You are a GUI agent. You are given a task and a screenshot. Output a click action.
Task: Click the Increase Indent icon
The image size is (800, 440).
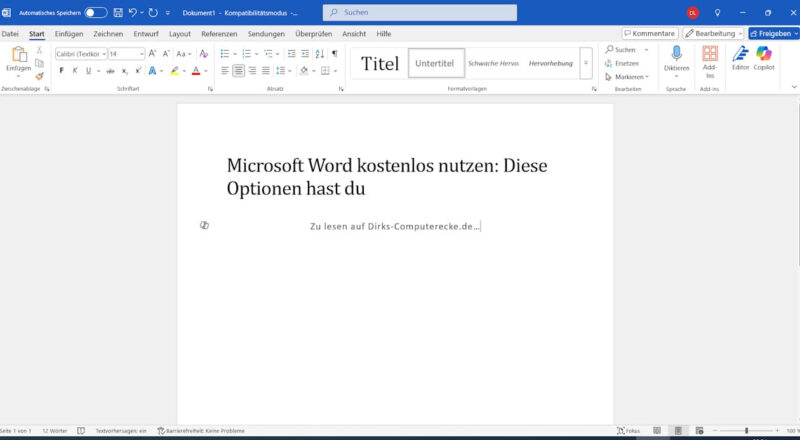point(305,54)
